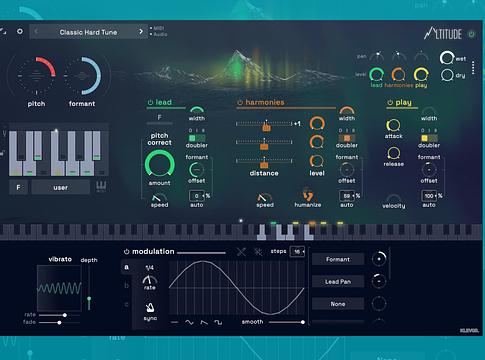
Task: Click the vibrato depth slider
Action: pos(89,288)
